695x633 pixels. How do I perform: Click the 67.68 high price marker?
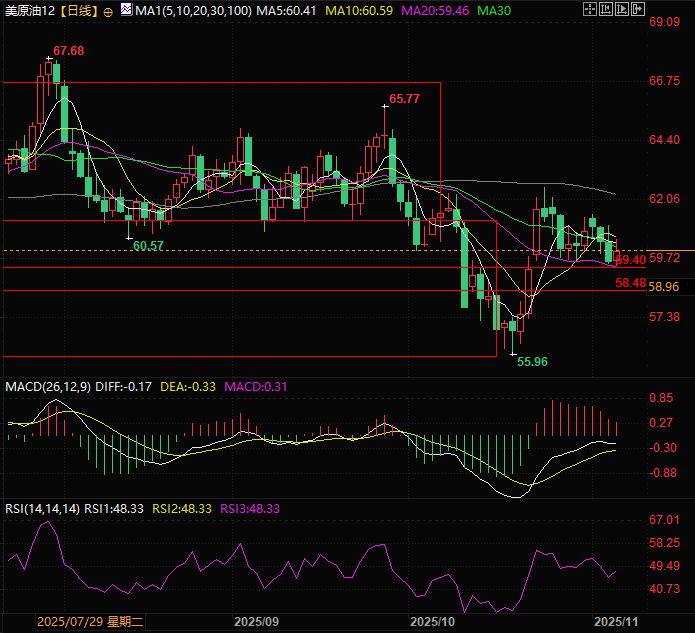pyautogui.click(x=68, y=51)
